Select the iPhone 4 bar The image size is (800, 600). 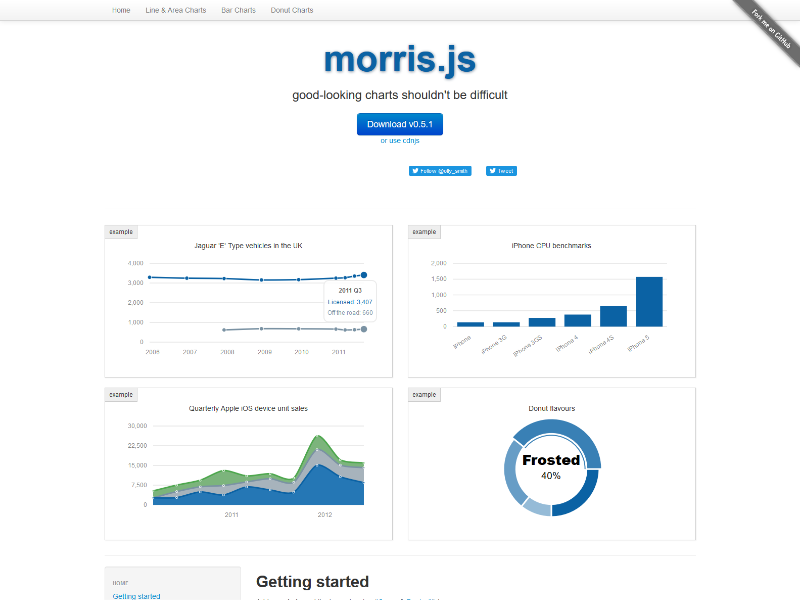pos(578,320)
